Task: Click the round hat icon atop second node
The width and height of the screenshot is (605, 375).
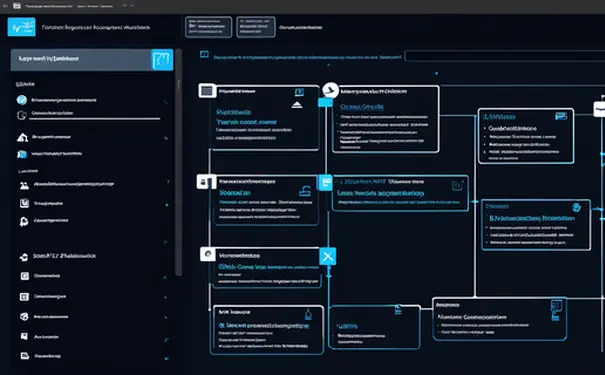Action: coord(330,90)
